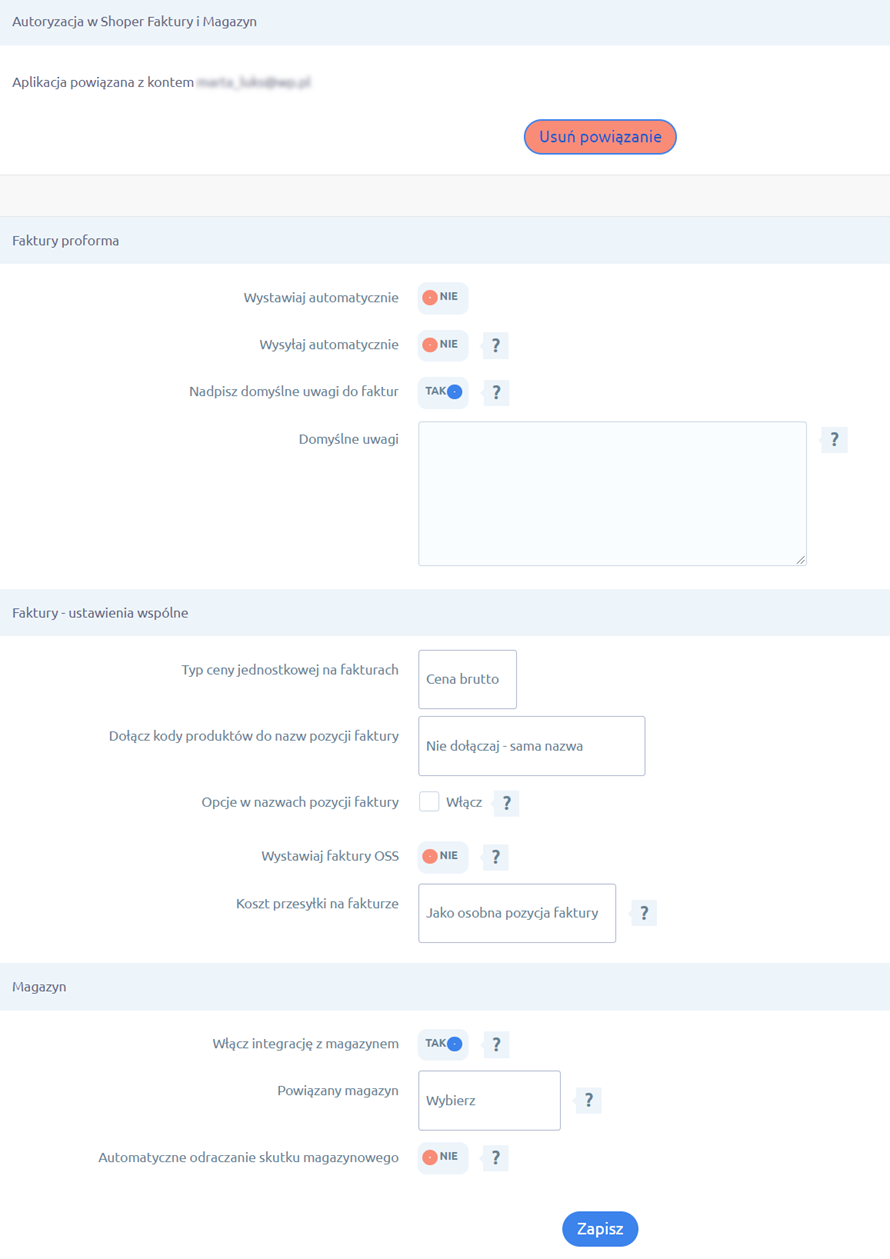Turn off Włącz integrację z magazynem toggle
Viewport: 890px width, 1259px height.
[443, 1044]
